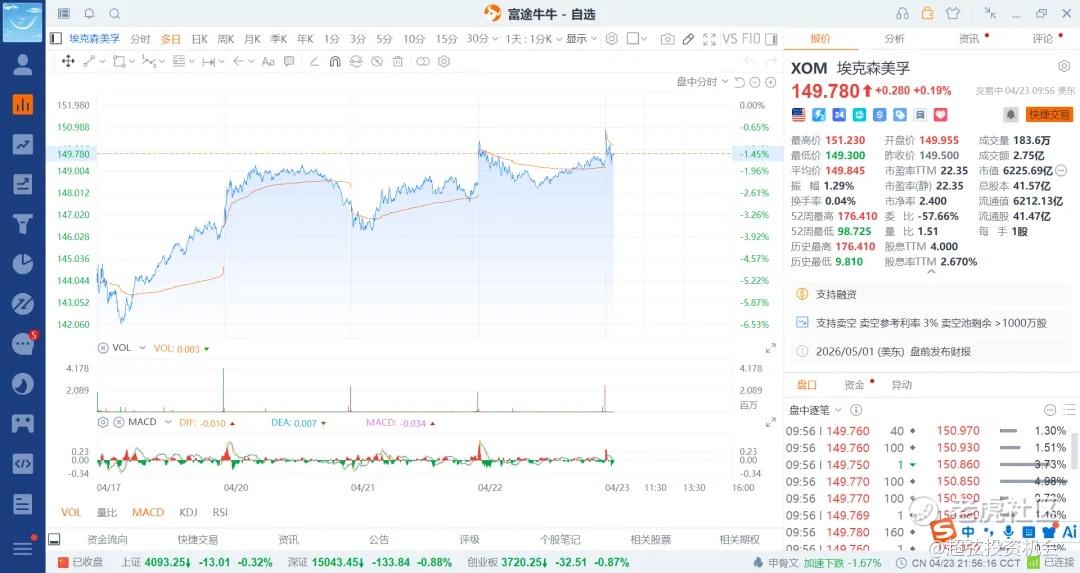Toggle the hide-drawings eye-slash icon
Viewport: 1080px width, 573px height.
coord(377,61)
